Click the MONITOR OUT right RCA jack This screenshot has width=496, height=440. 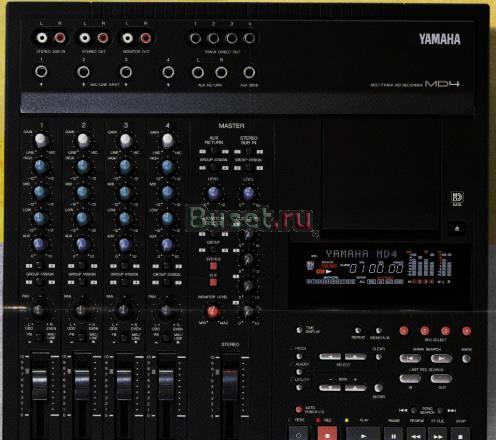coord(145,38)
